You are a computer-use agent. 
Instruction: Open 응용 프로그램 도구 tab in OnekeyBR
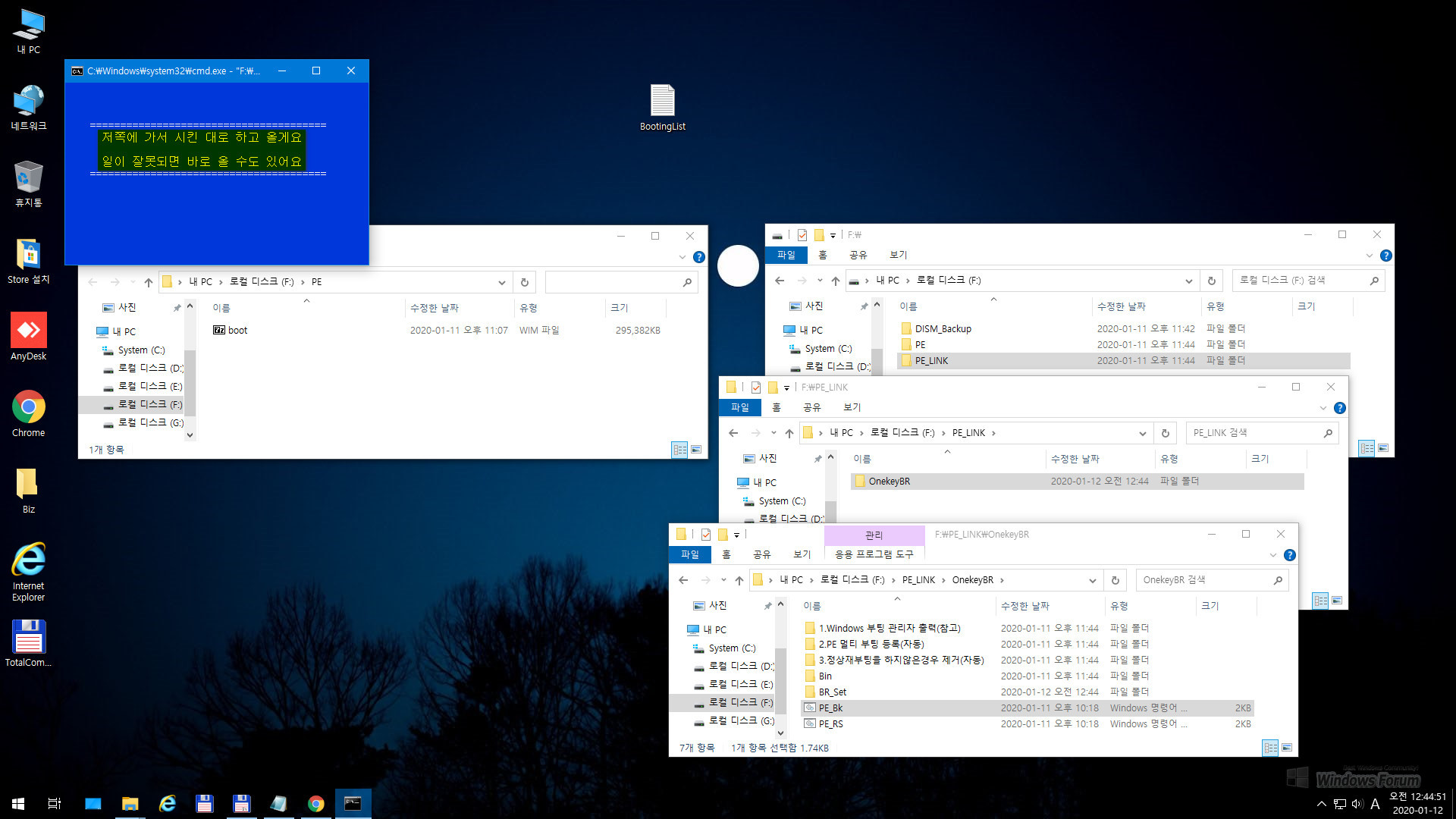(874, 555)
